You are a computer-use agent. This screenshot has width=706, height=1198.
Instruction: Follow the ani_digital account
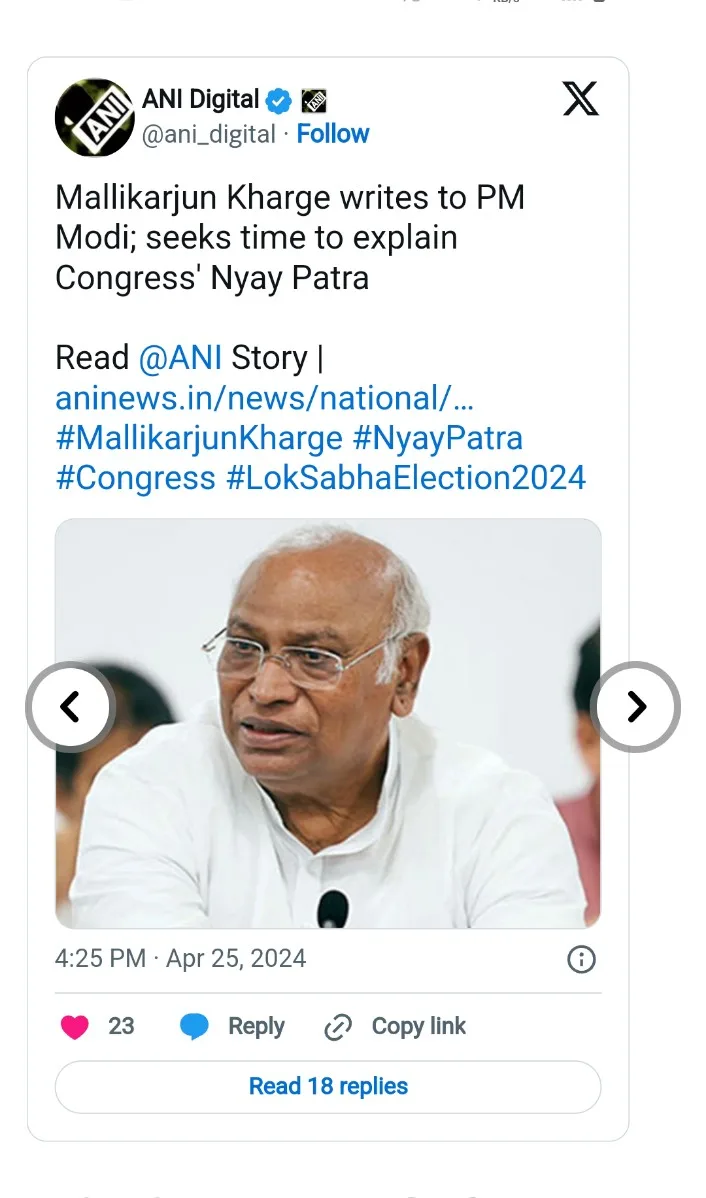(x=333, y=134)
